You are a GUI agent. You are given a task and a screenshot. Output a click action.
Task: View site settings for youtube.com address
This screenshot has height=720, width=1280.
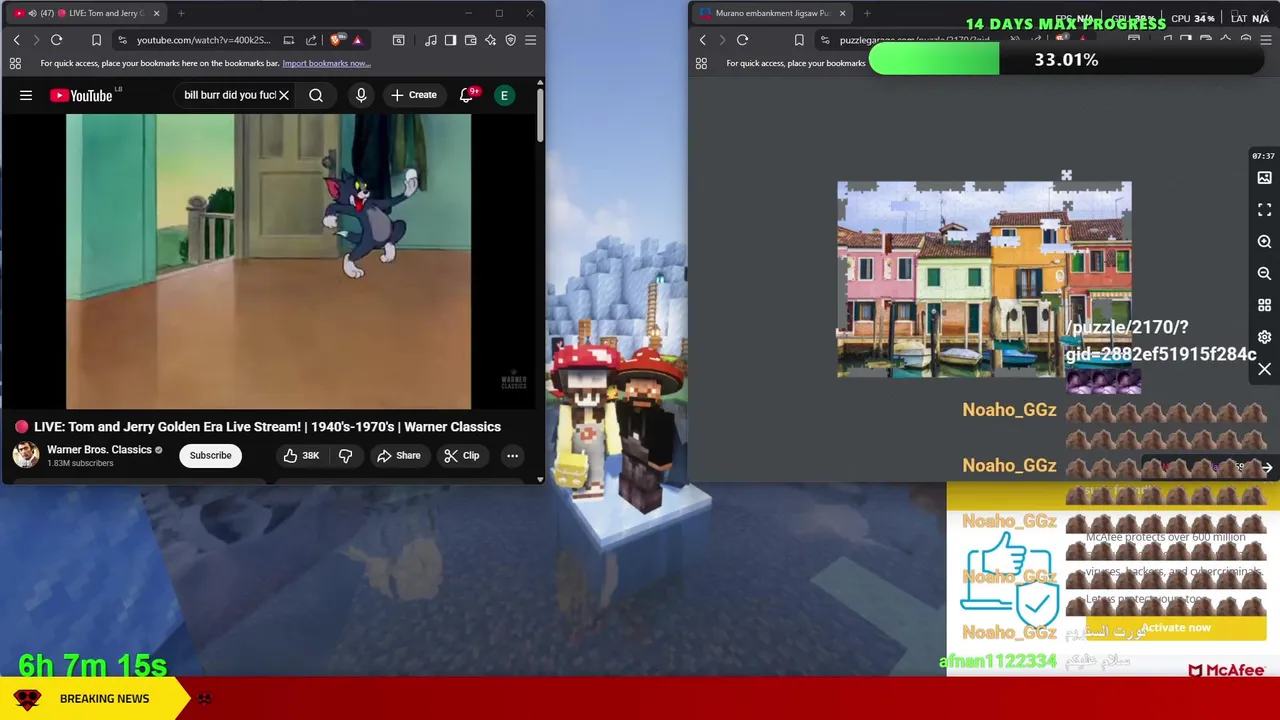click(x=122, y=40)
